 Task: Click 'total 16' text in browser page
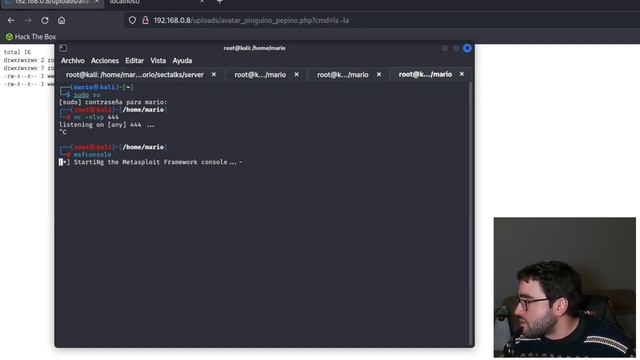coord(17,52)
